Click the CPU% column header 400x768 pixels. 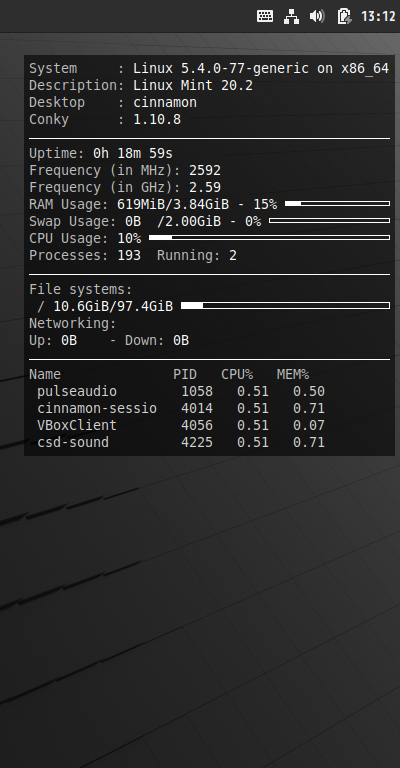coord(237,375)
